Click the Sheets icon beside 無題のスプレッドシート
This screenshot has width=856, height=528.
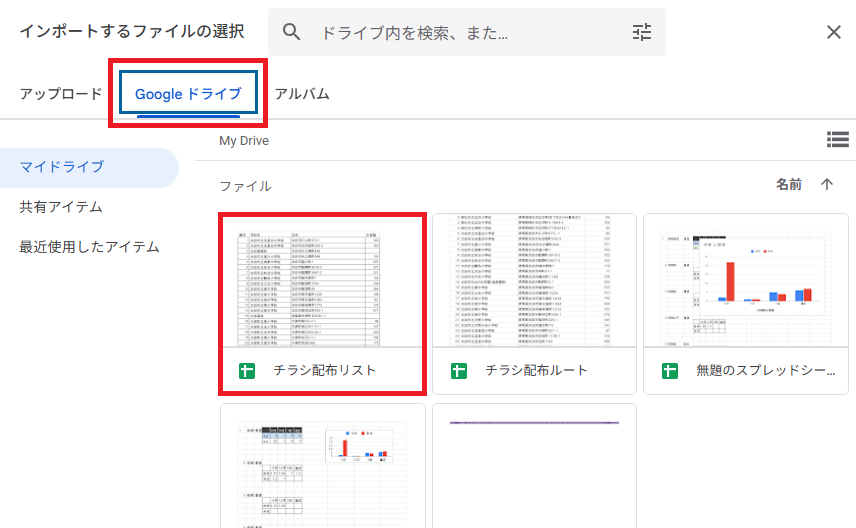[670, 371]
